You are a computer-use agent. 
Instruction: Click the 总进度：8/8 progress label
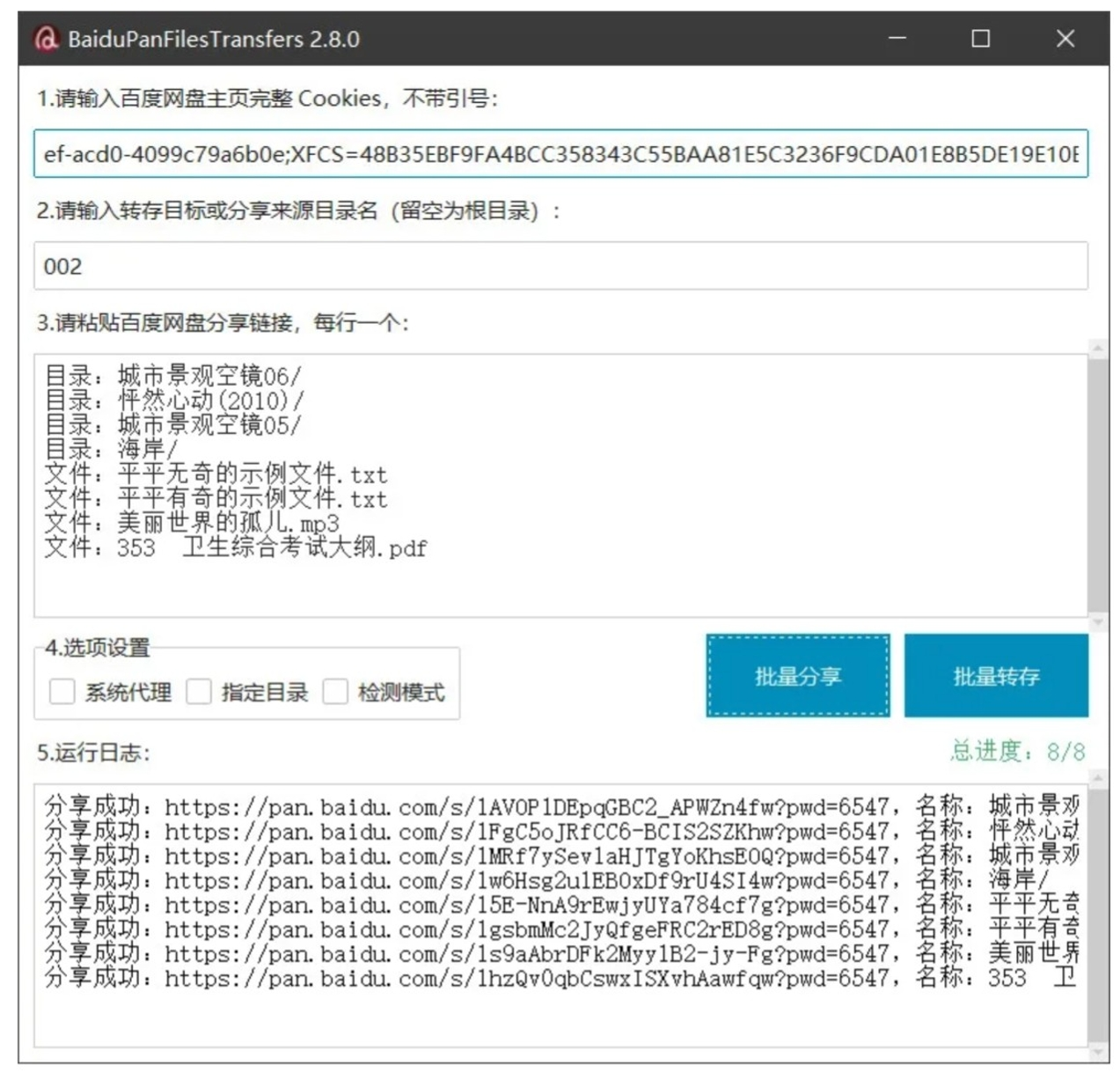coord(1017,752)
